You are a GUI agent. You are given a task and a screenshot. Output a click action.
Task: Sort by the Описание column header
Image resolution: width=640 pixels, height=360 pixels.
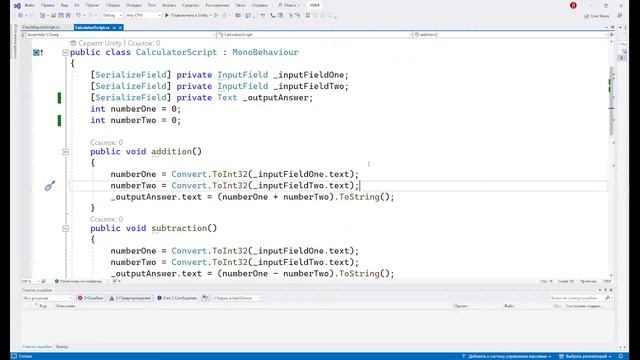pos(65,306)
